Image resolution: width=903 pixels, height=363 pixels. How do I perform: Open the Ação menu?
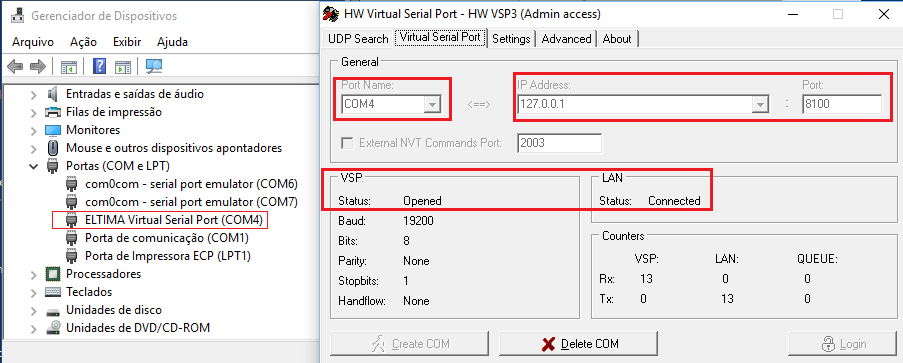click(84, 42)
